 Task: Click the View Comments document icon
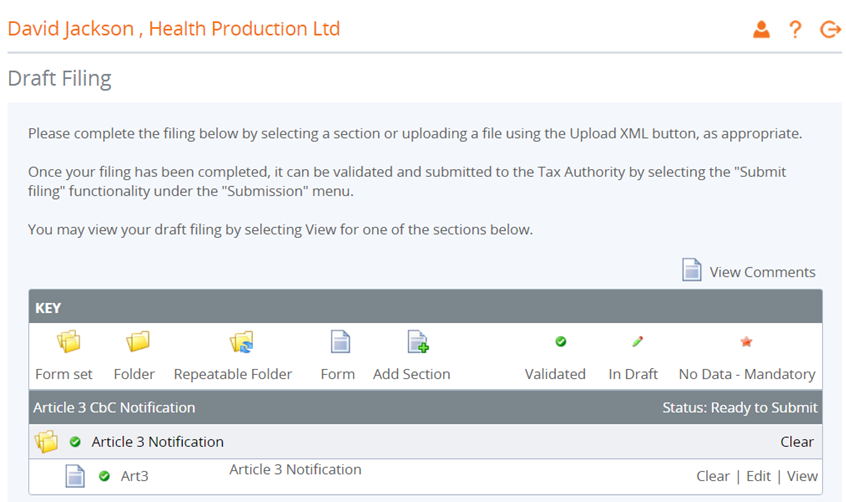pyautogui.click(x=692, y=270)
